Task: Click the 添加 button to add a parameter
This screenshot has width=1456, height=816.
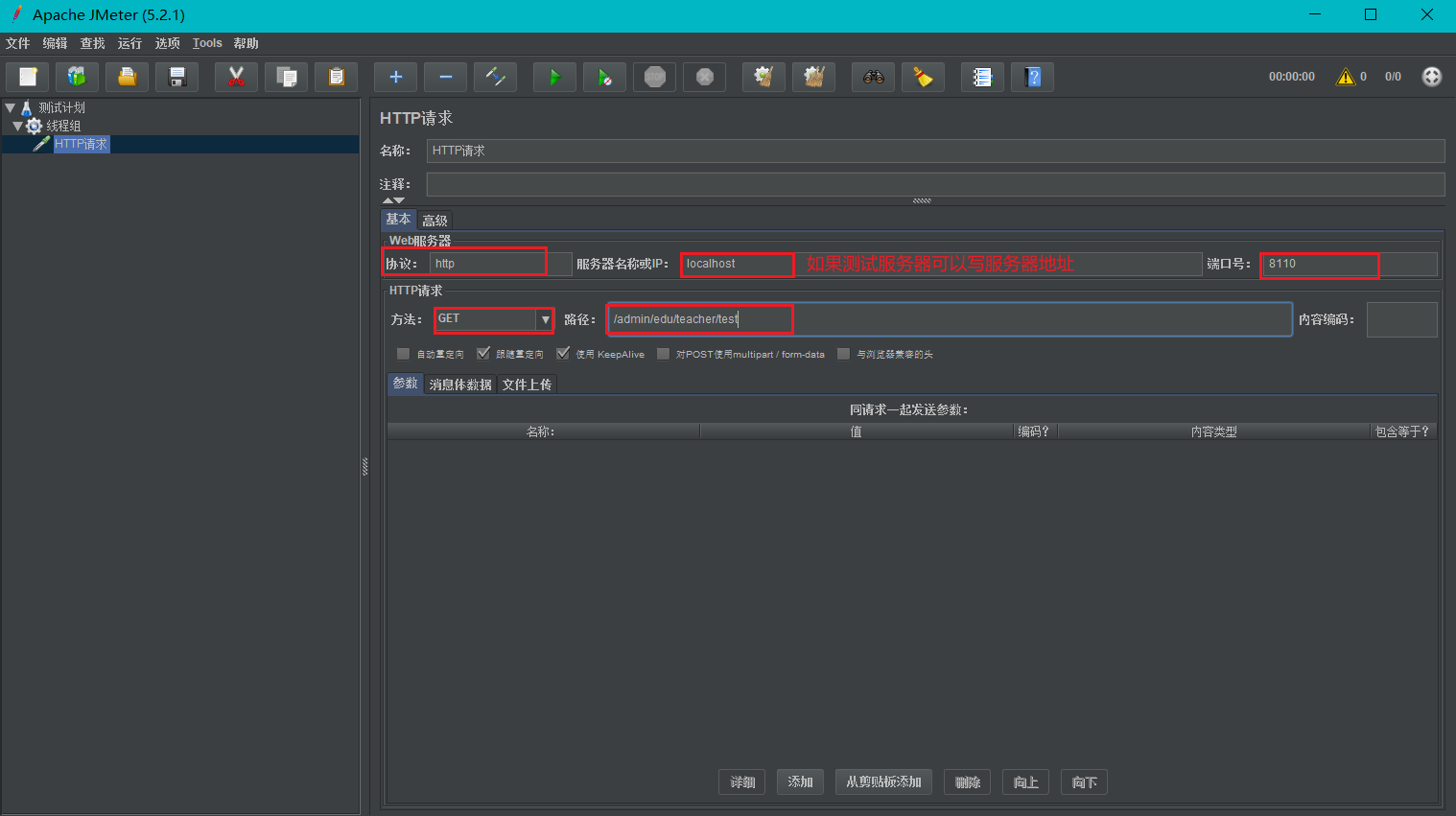Action: click(x=800, y=781)
